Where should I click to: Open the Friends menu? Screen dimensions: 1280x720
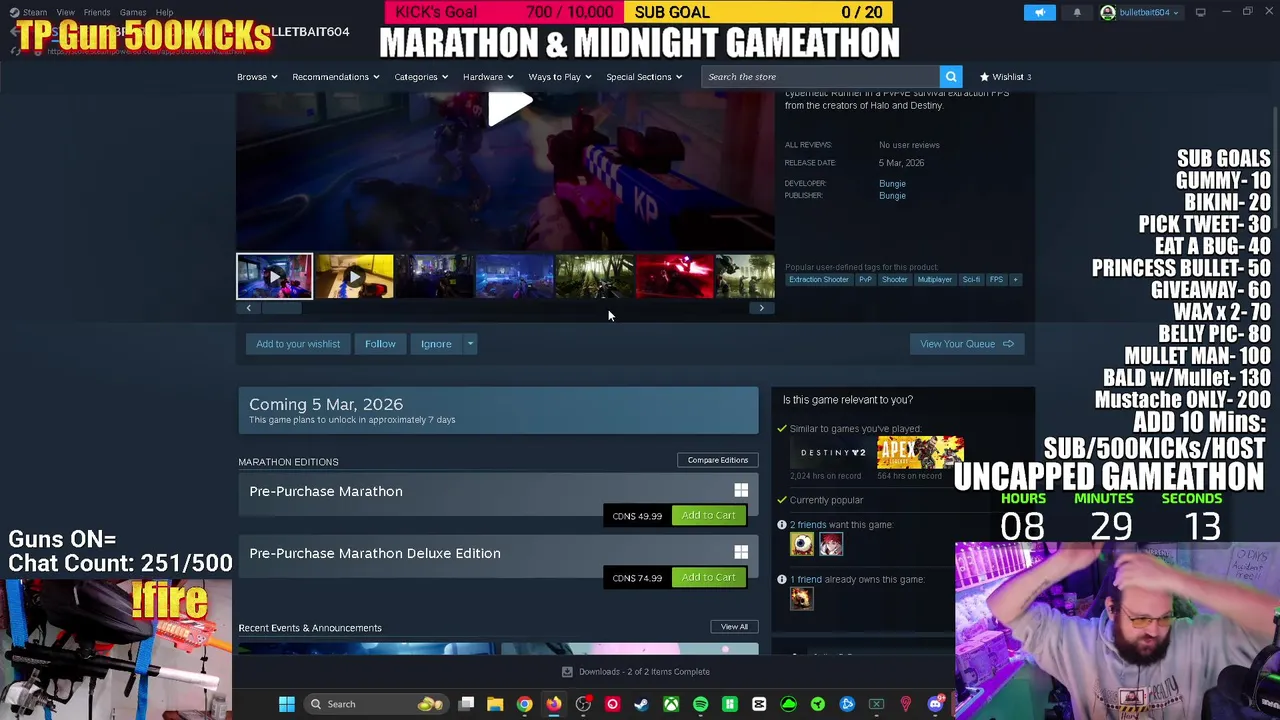97,12
